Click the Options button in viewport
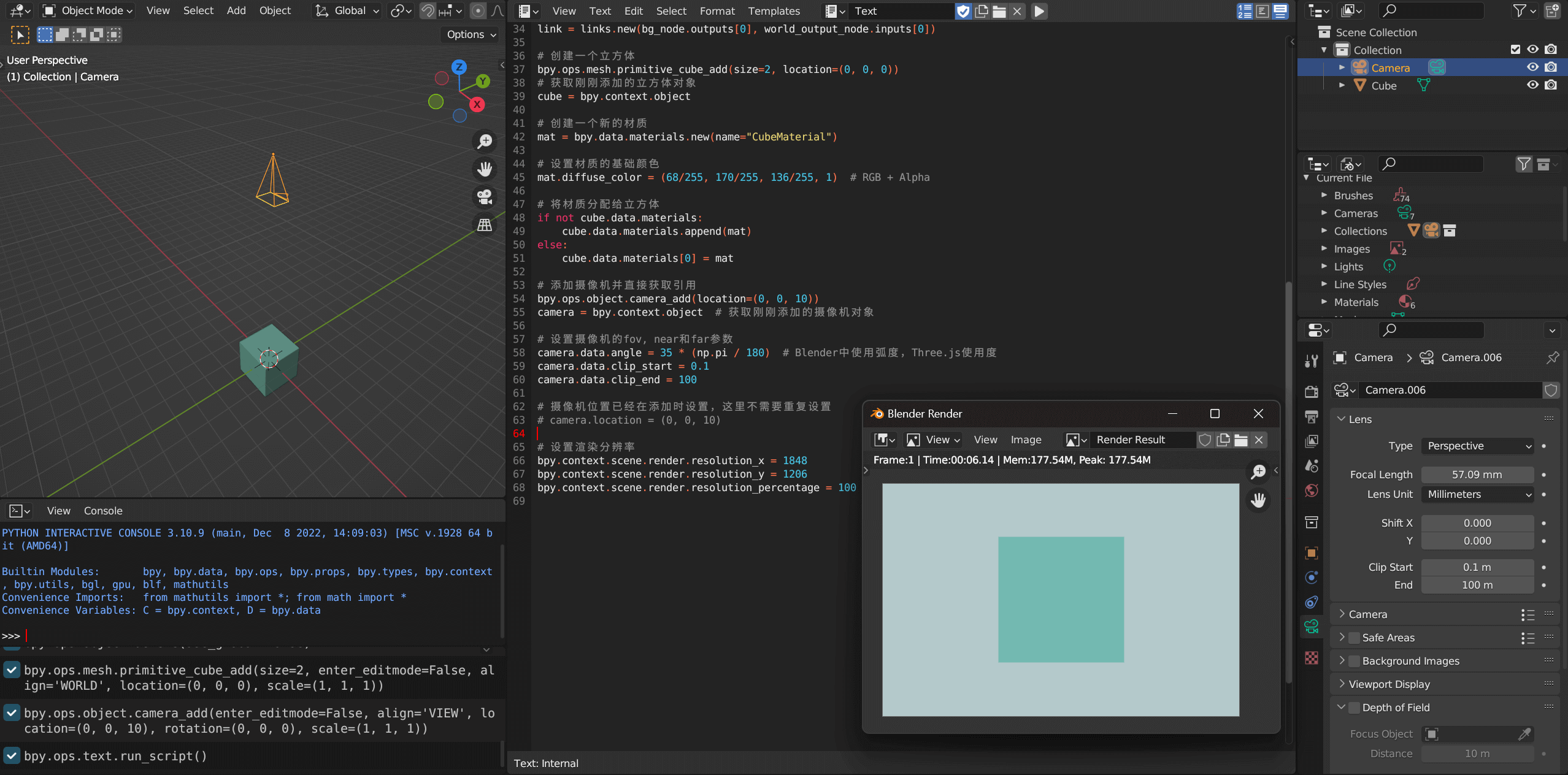Screen dimensions: 1568x775 [x=471, y=34]
